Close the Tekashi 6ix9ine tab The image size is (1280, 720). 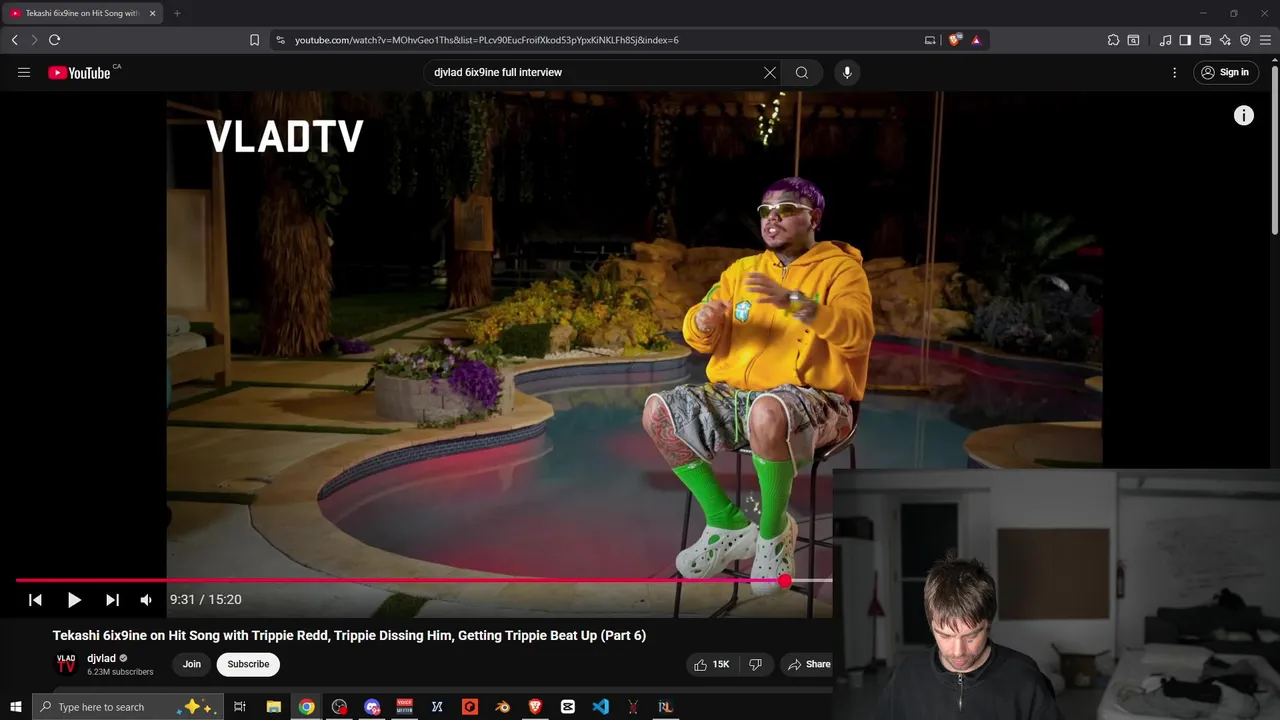[152, 13]
